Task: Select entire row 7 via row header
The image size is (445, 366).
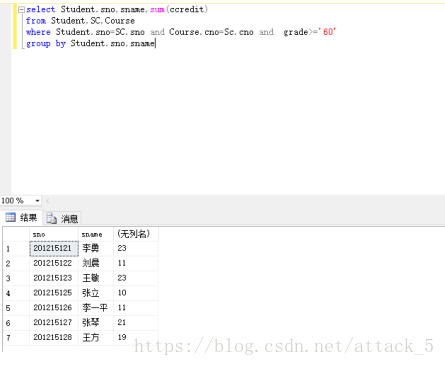Action: point(16,337)
